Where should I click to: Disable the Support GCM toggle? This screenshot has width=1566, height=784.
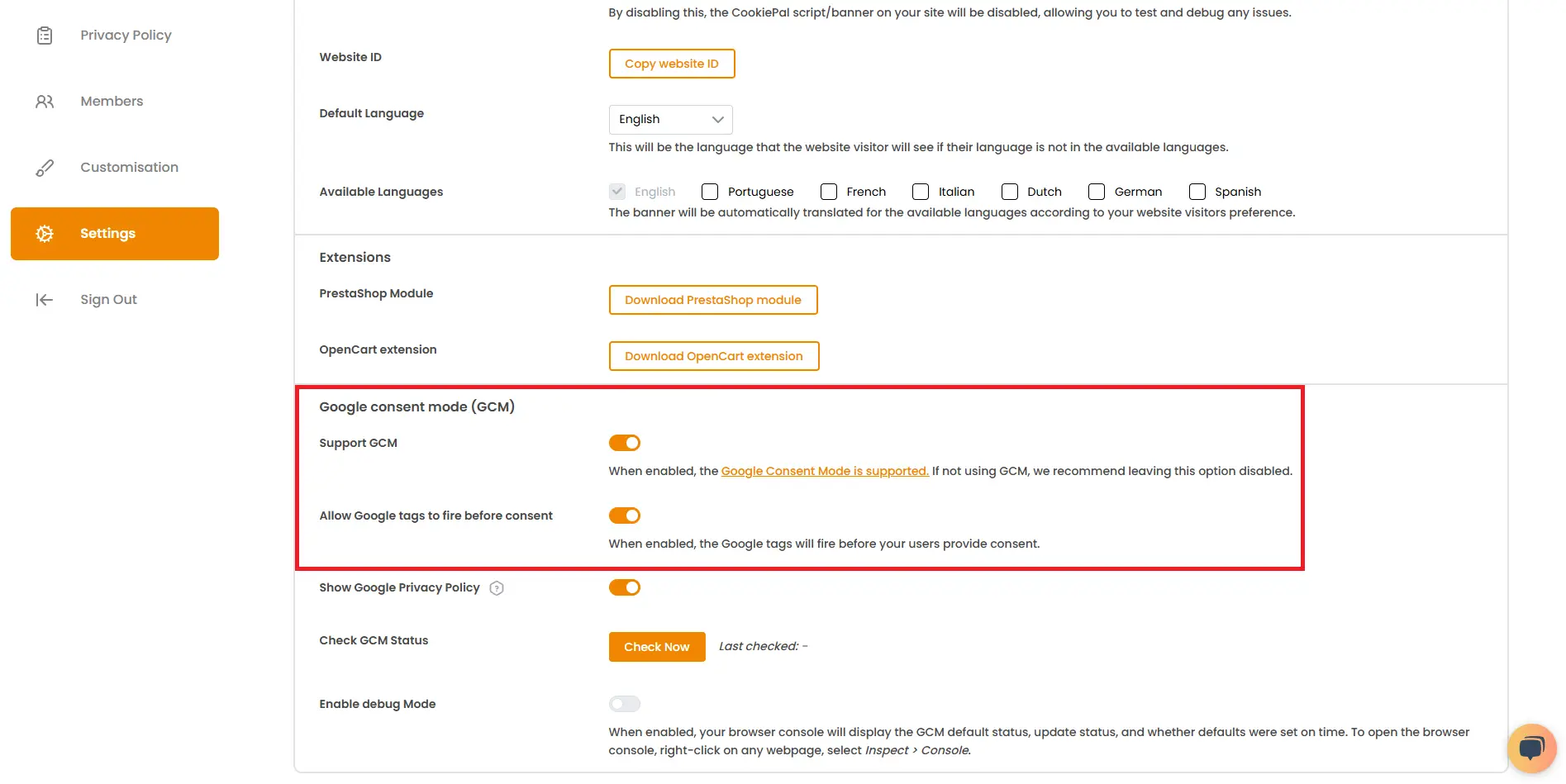coord(625,442)
